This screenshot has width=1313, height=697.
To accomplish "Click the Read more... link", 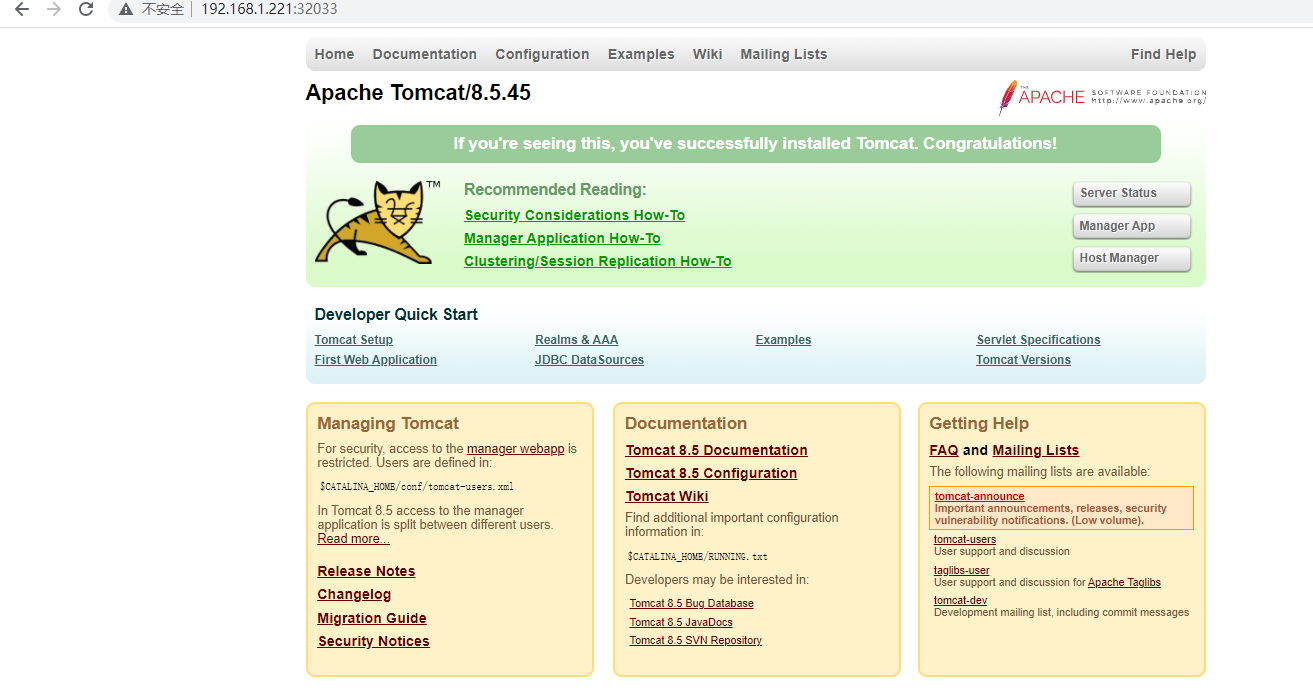I will (354, 539).
